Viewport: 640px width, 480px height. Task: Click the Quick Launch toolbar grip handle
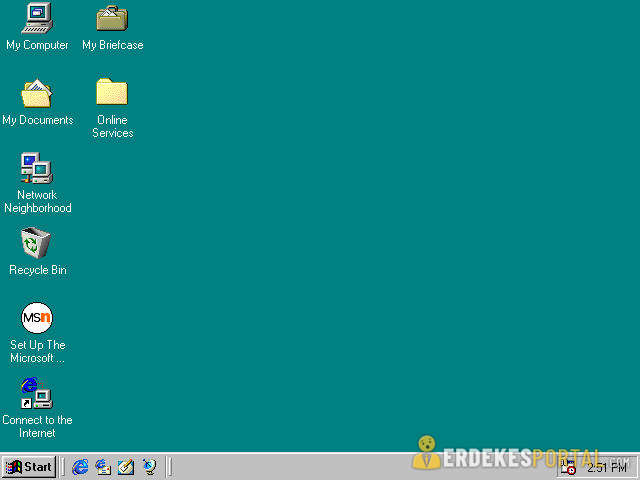pos(62,467)
